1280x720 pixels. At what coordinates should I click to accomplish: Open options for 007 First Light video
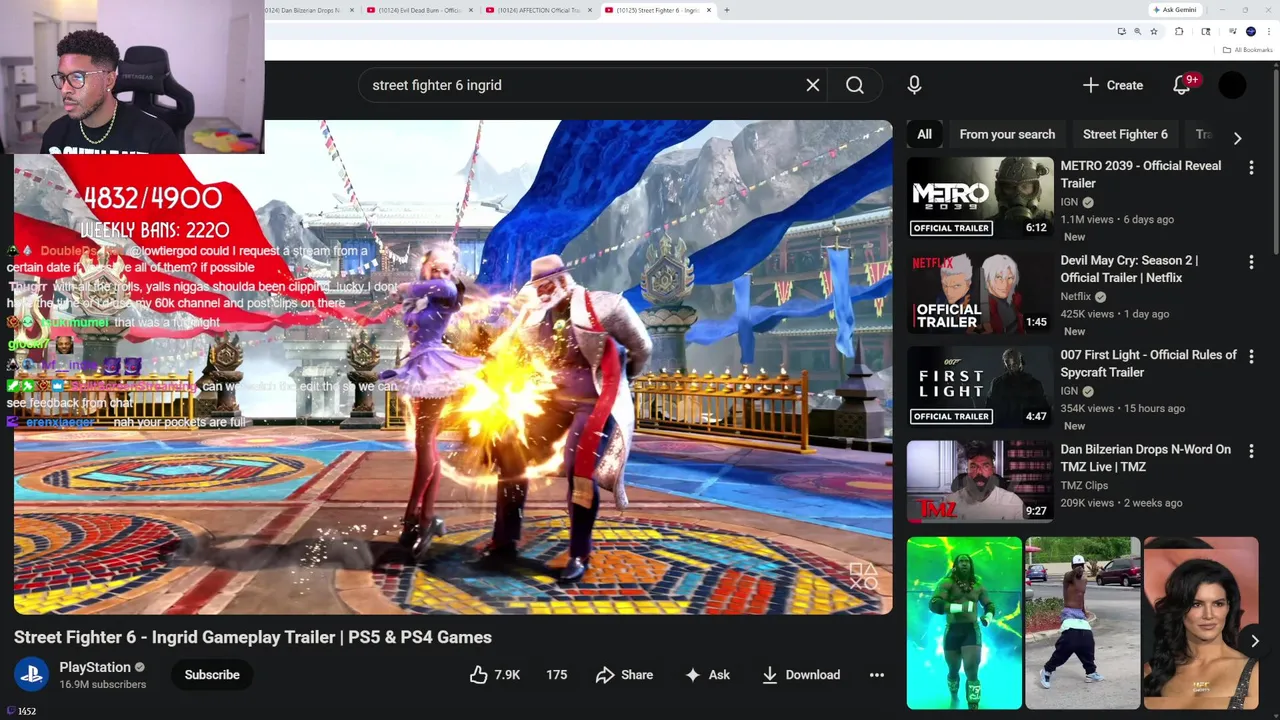[x=1251, y=356]
